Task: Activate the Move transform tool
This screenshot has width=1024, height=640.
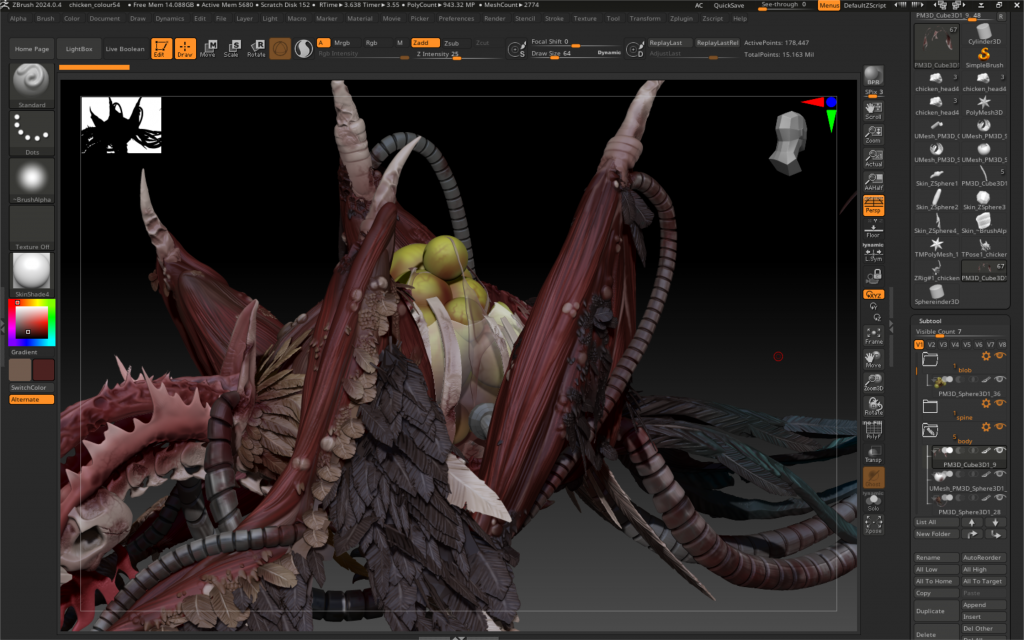Action: pos(208,48)
